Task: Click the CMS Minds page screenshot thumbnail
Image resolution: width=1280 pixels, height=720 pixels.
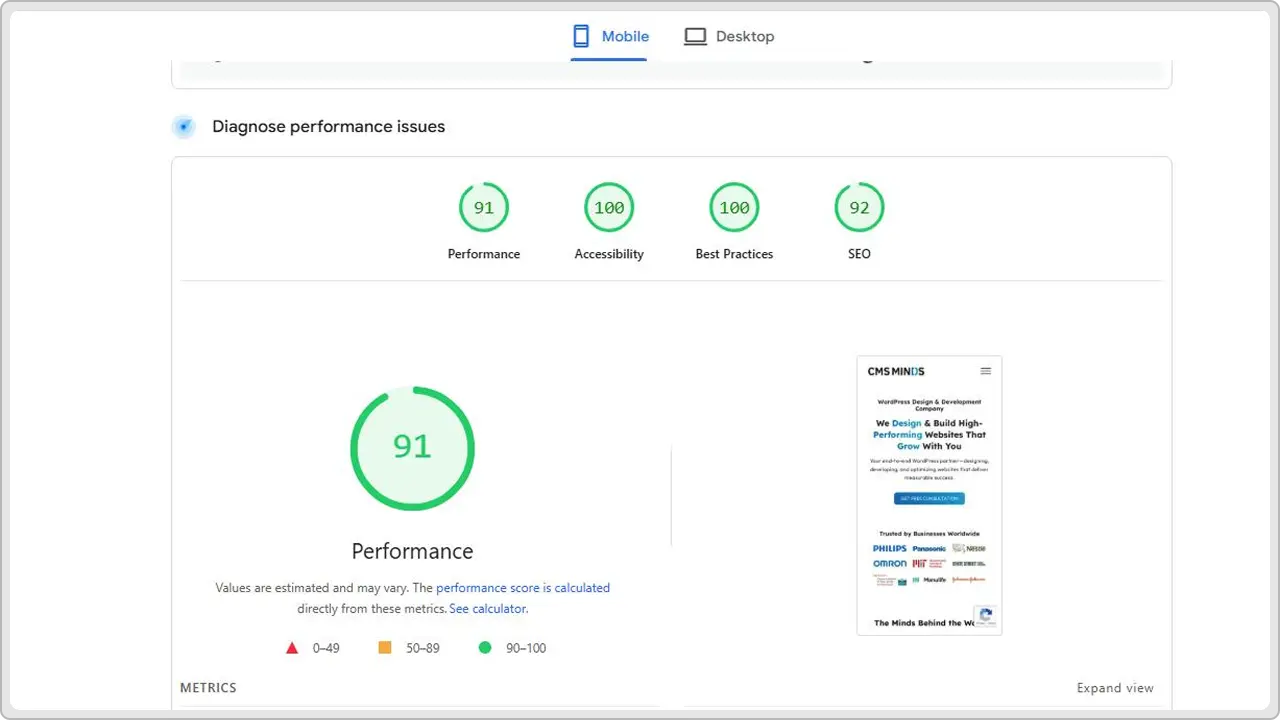Action: tap(929, 494)
